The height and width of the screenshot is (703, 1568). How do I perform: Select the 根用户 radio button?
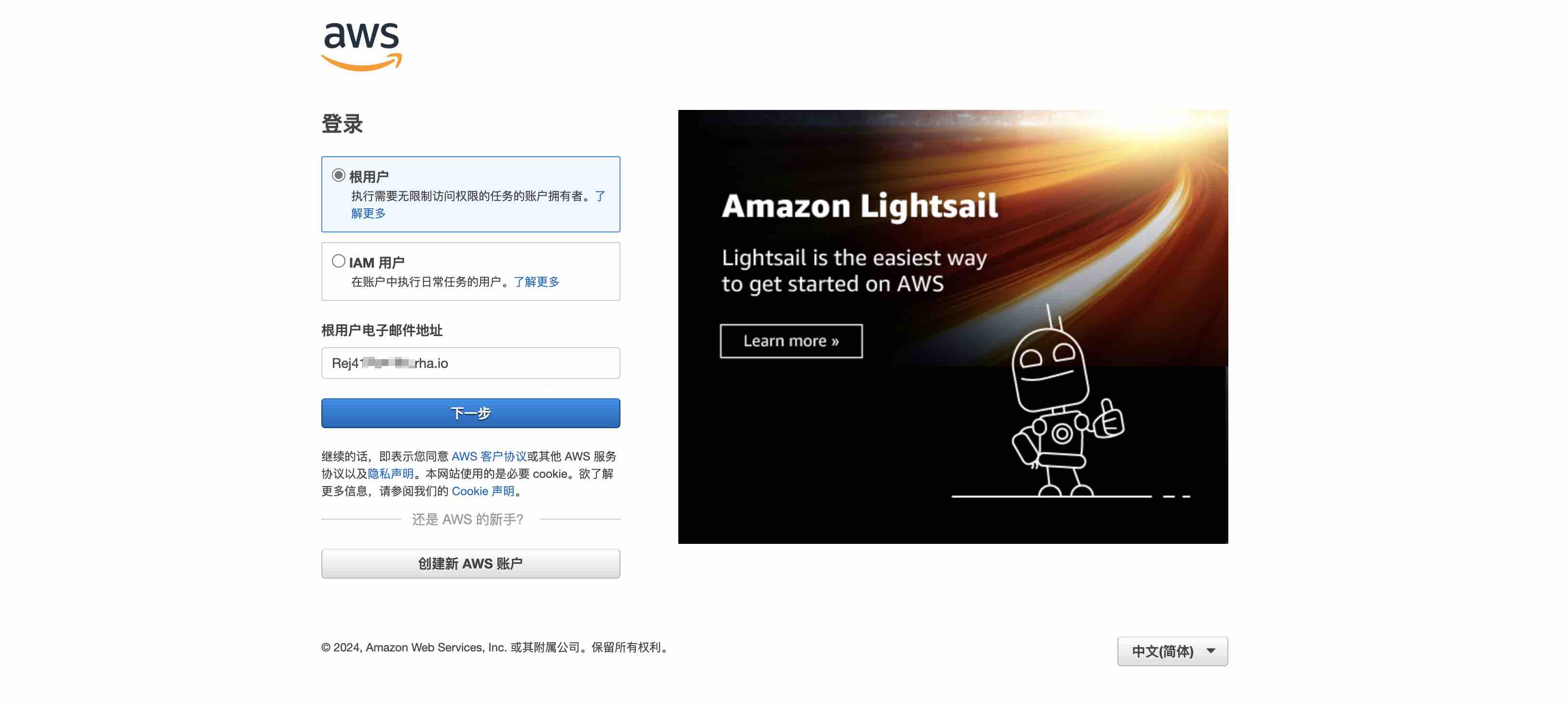click(x=338, y=175)
